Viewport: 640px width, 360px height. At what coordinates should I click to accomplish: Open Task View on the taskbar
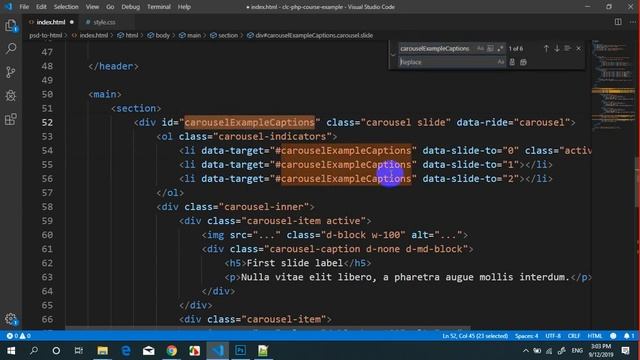tap(79, 351)
